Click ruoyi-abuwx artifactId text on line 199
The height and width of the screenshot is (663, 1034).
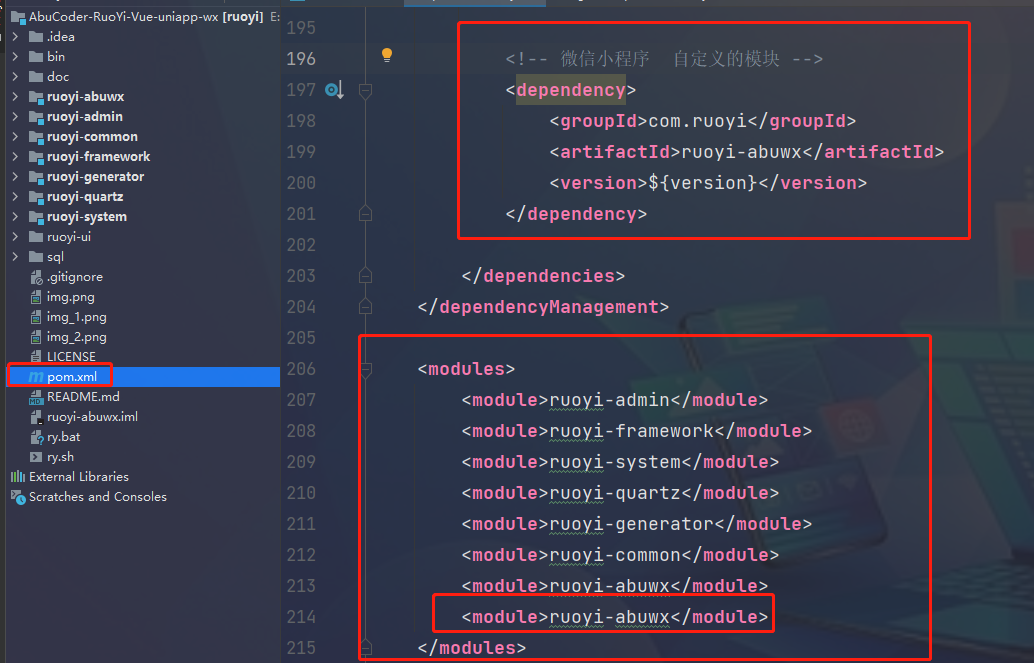[x=741, y=152]
